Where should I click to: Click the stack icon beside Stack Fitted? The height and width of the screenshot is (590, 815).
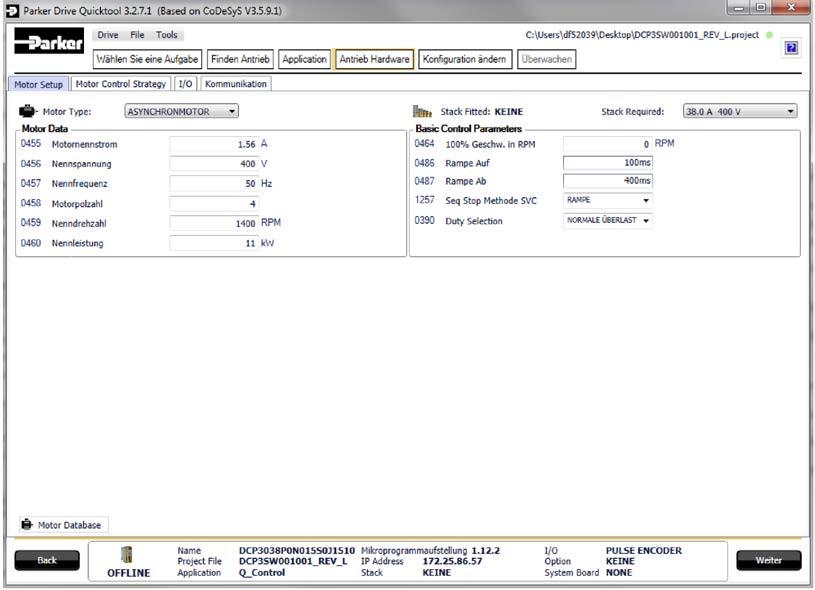pyautogui.click(x=422, y=111)
